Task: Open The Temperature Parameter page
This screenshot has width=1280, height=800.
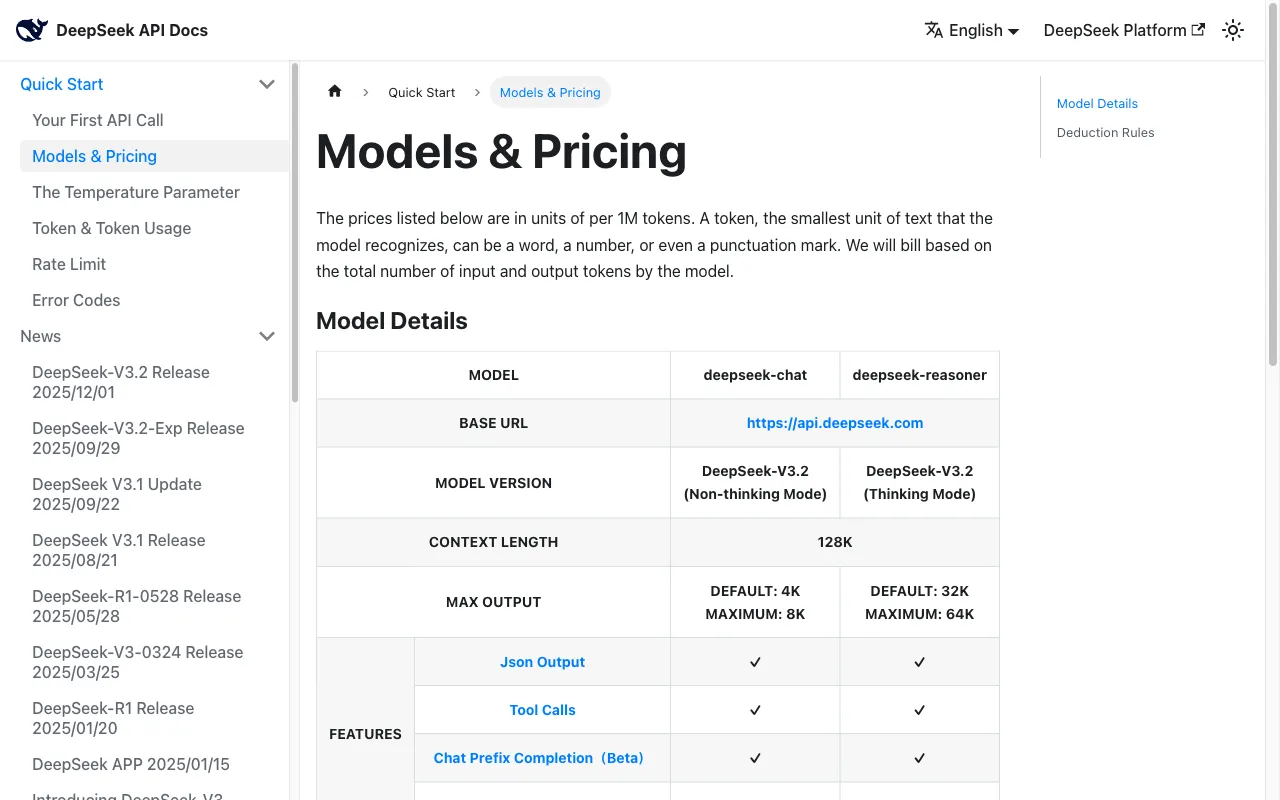Action: [136, 192]
